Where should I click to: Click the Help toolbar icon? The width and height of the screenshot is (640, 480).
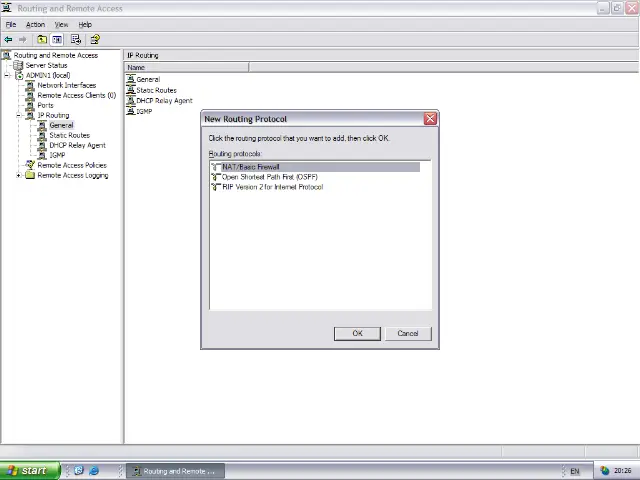(x=95, y=40)
